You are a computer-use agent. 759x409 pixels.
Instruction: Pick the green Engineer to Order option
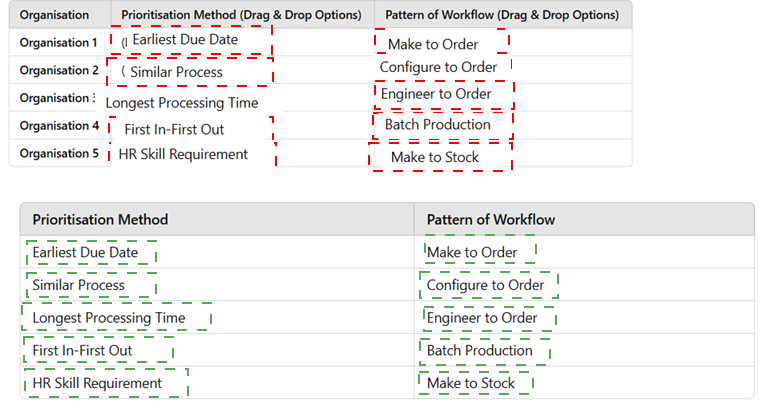(489, 318)
